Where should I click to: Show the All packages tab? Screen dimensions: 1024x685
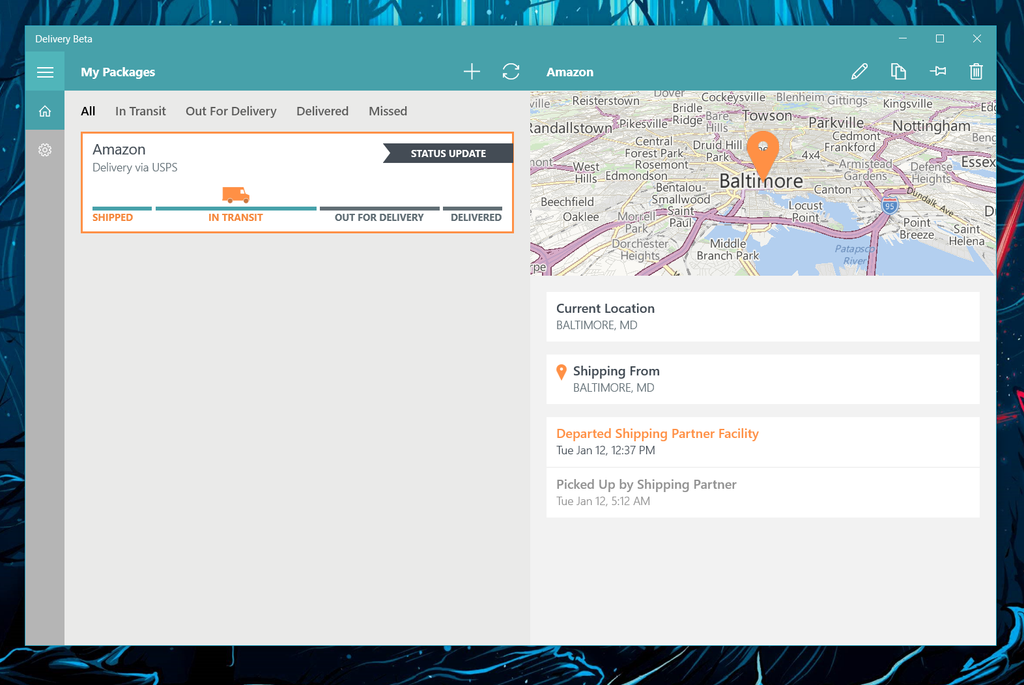[x=87, y=111]
